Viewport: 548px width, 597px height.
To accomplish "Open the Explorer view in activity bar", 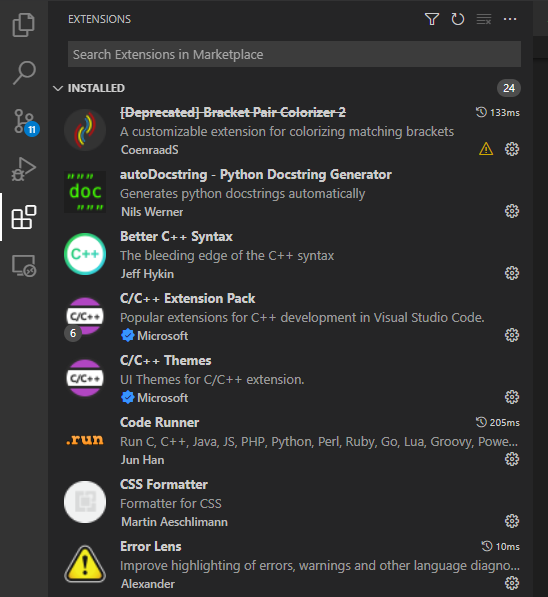I will (x=24, y=25).
